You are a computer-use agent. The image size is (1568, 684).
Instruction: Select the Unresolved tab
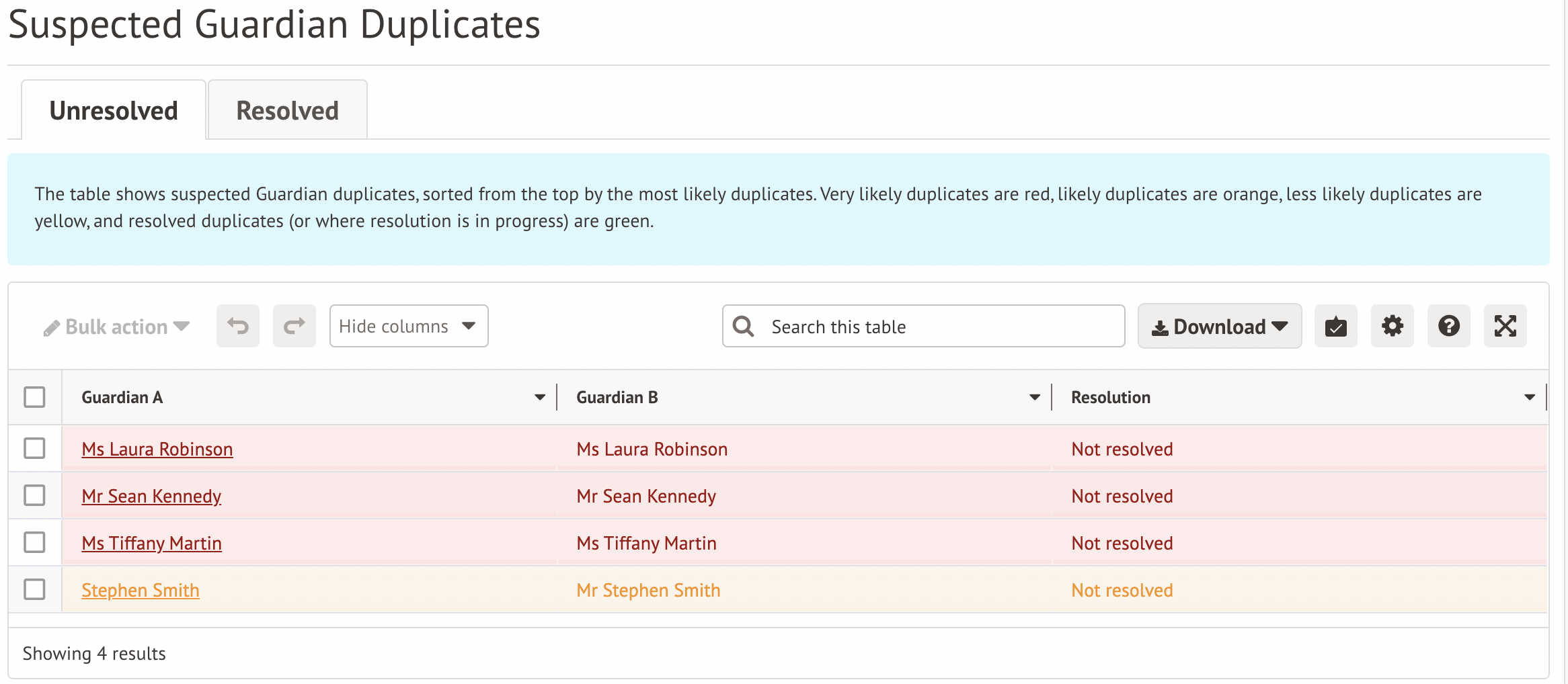click(114, 111)
